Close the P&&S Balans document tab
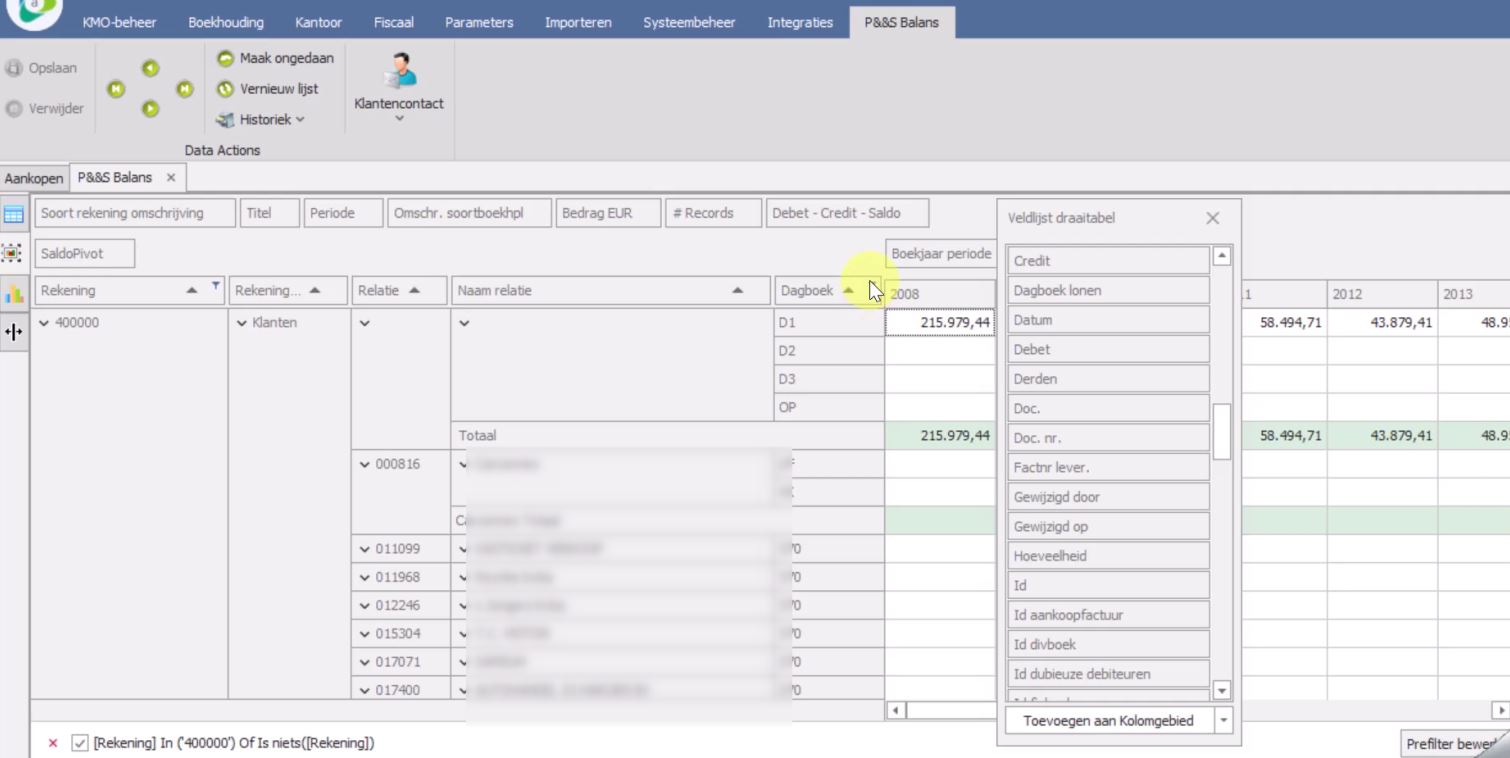 (x=171, y=177)
